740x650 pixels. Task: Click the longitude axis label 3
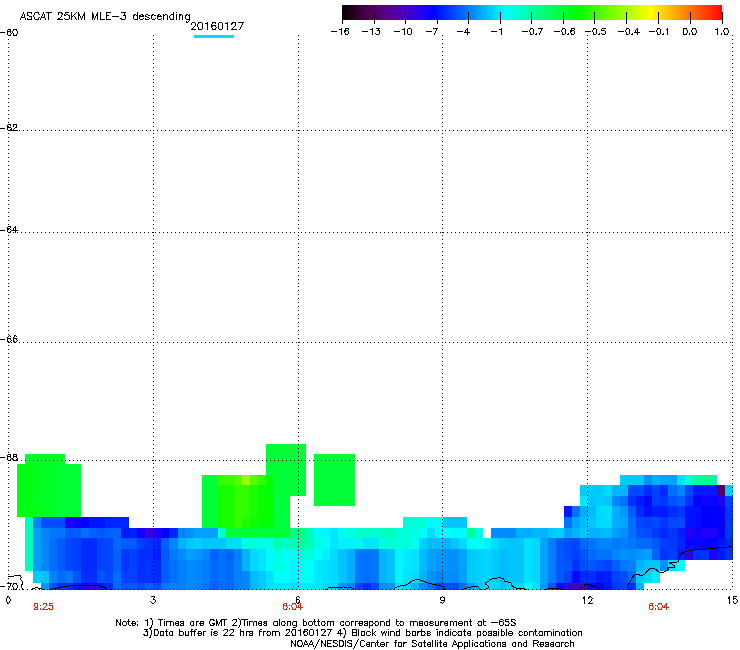[153, 600]
